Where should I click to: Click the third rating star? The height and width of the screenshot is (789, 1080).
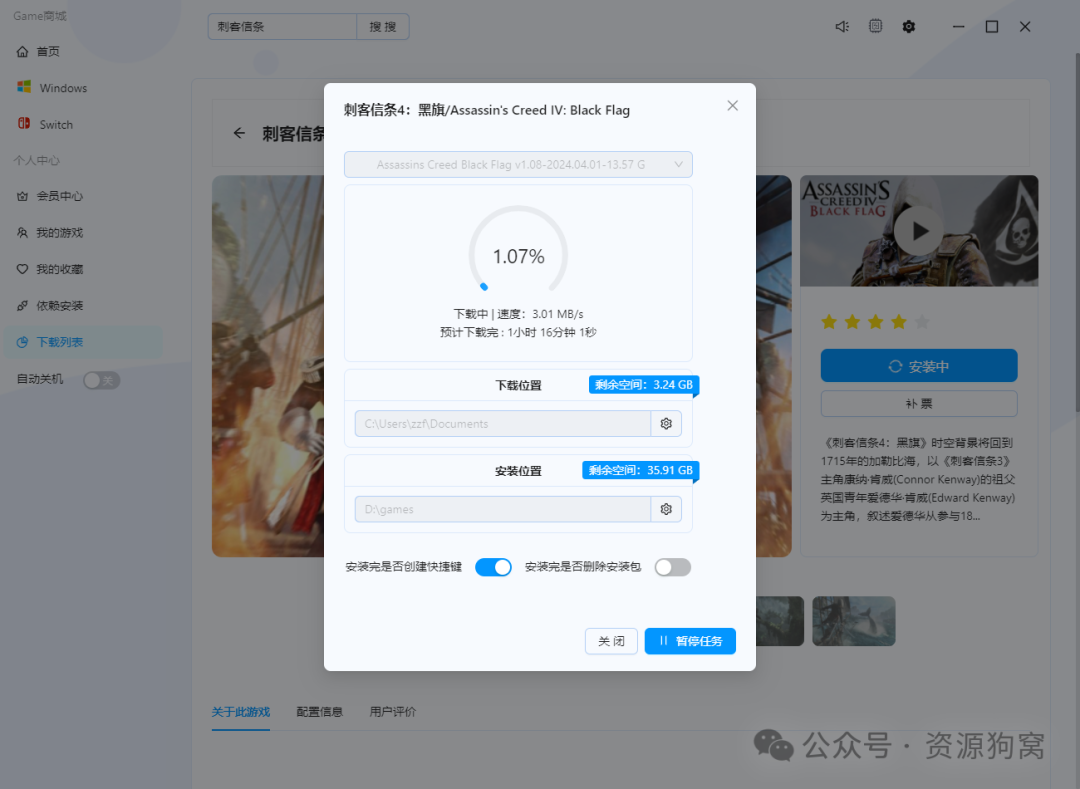(875, 322)
